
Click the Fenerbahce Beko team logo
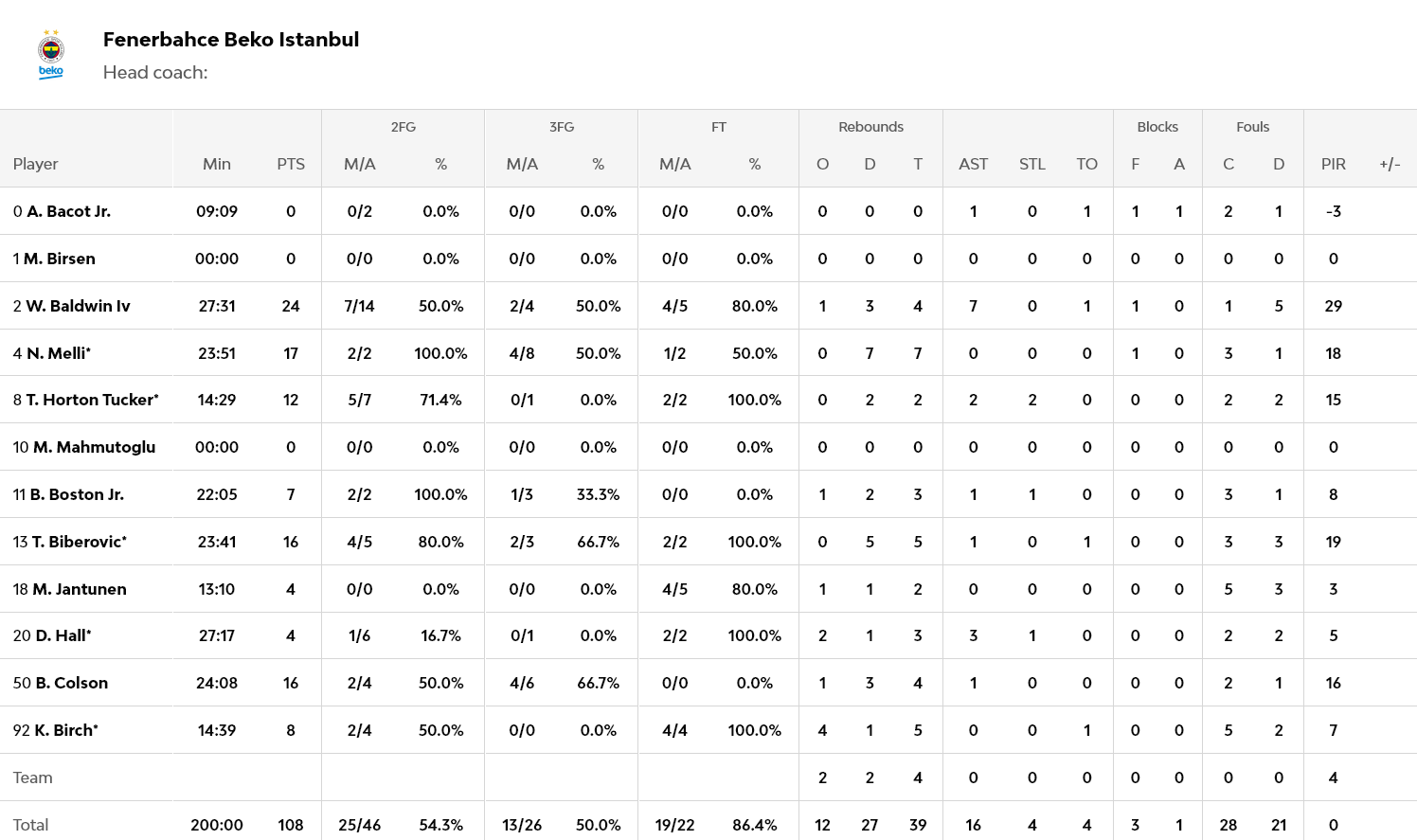point(51,55)
